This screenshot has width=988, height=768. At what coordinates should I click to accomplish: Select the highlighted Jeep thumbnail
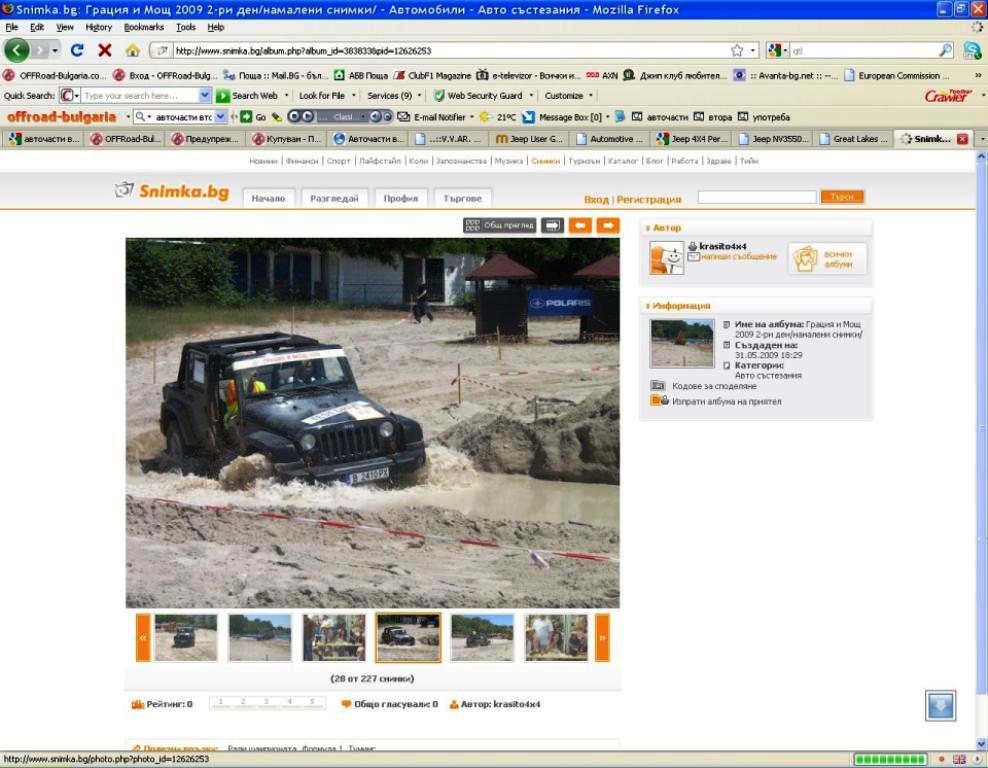(x=408, y=638)
